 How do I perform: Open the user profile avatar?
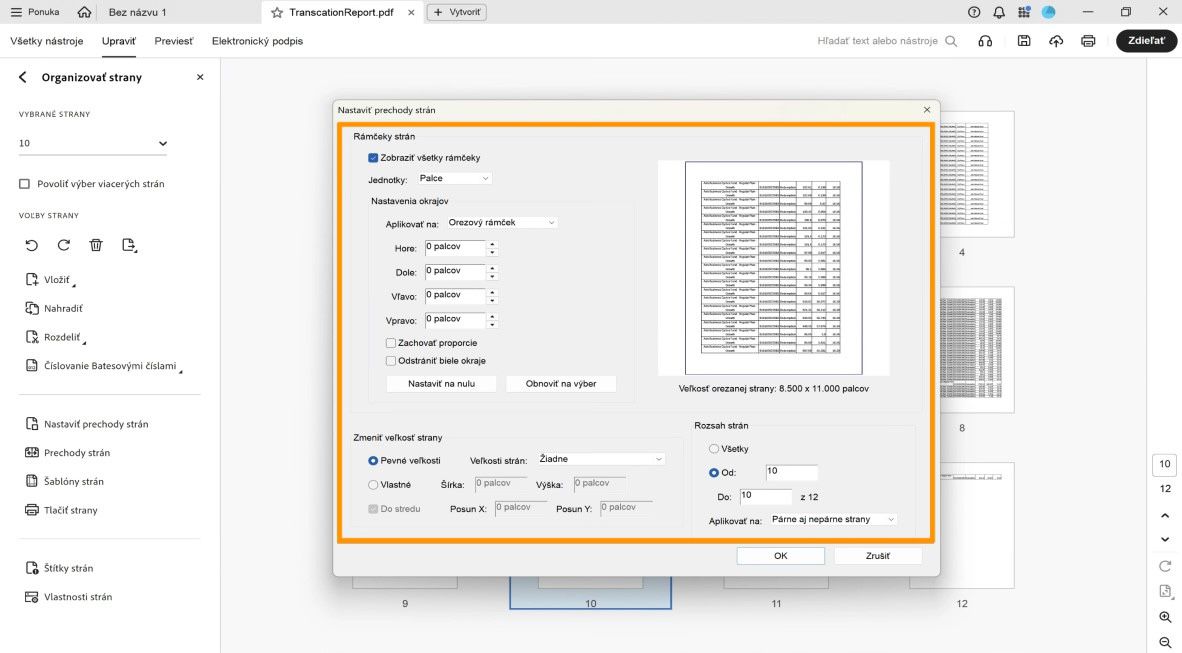click(x=1049, y=12)
